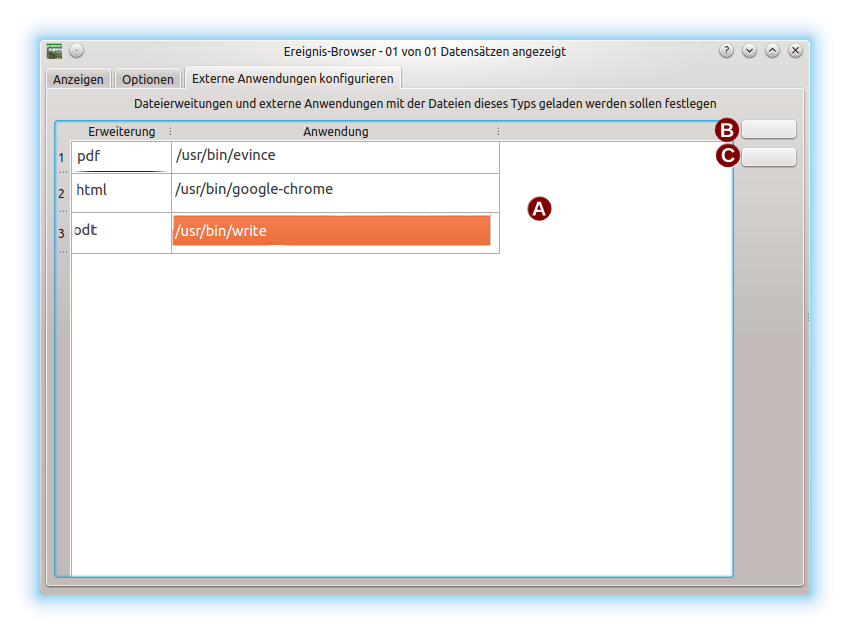Open the Optionen tab
This screenshot has width=850, height=635.
coord(148,79)
